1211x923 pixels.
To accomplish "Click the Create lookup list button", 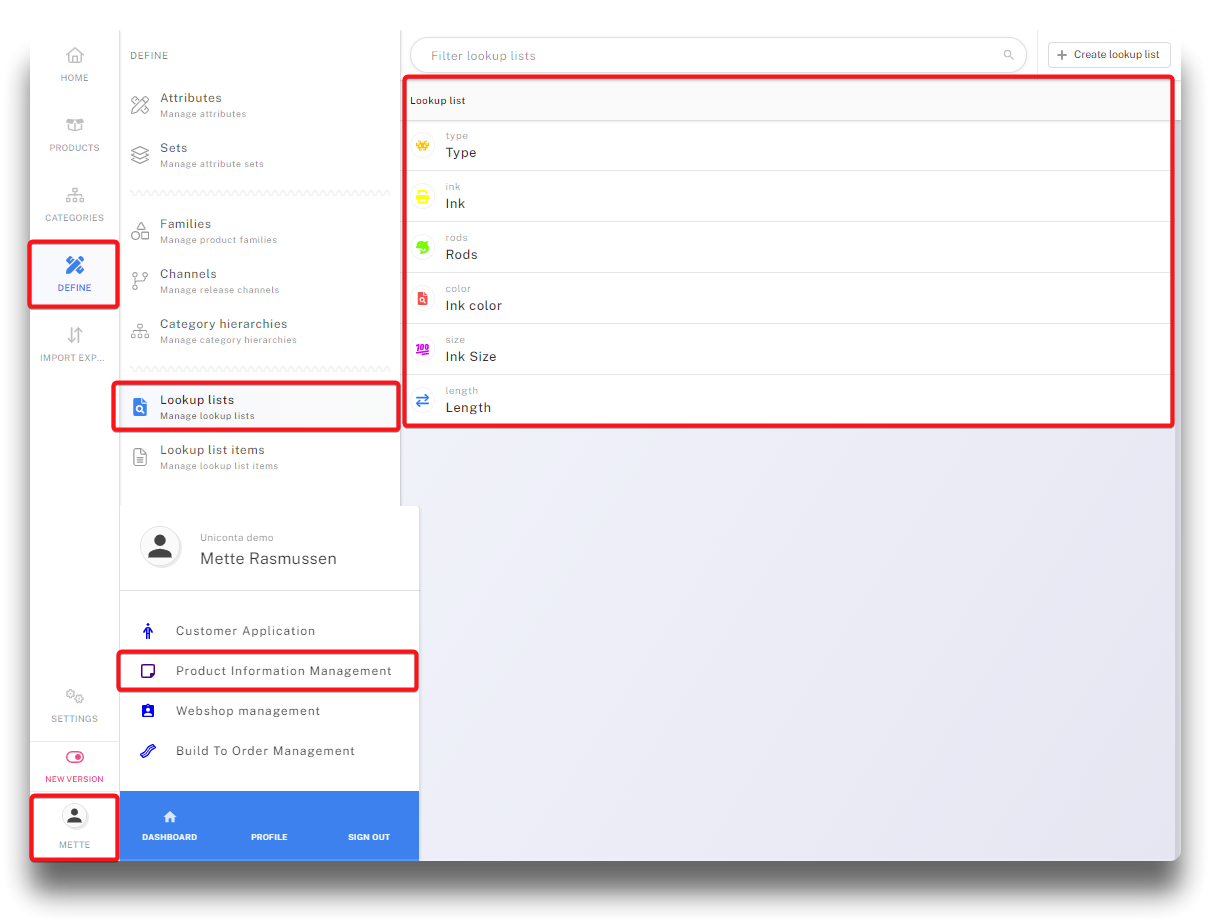I will (1108, 55).
